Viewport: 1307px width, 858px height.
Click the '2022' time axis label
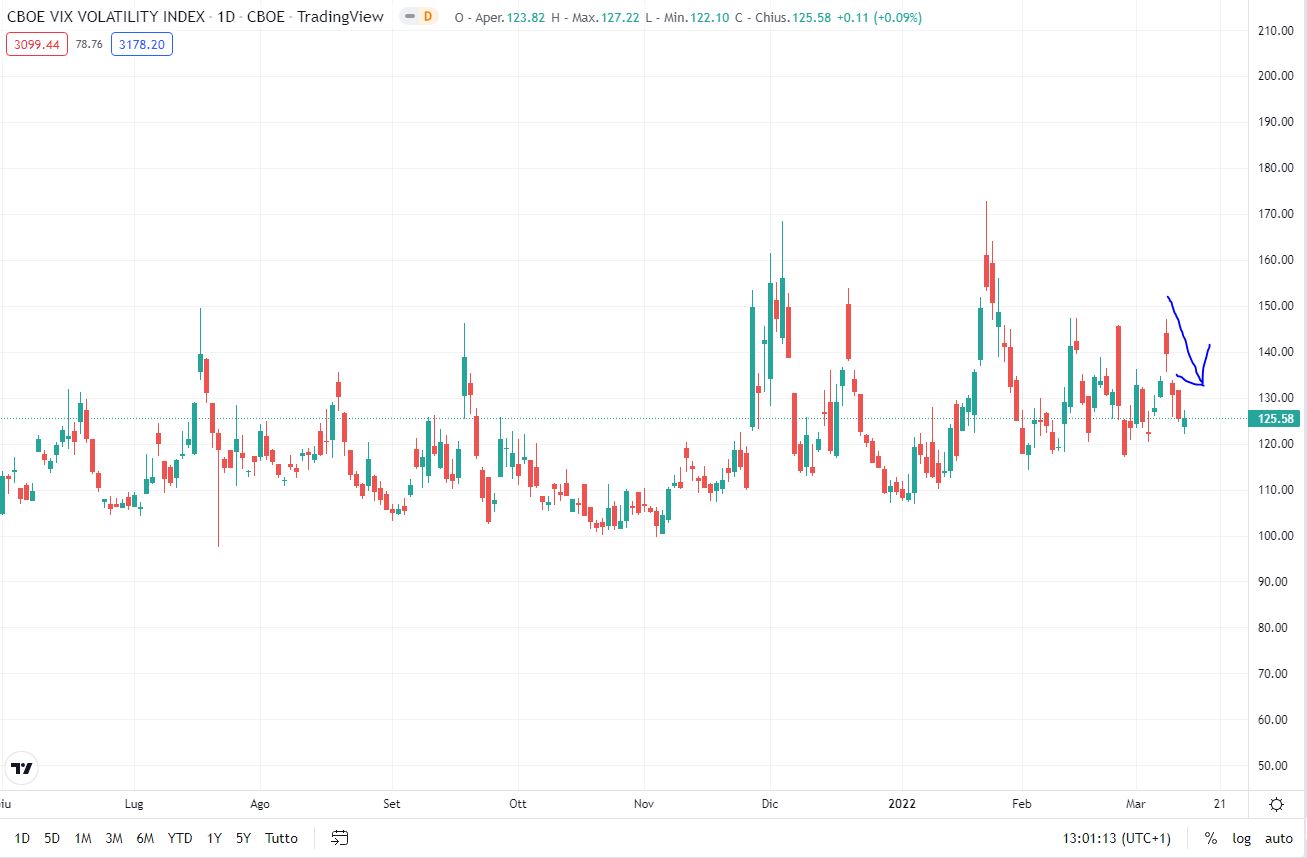pos(902,804)
